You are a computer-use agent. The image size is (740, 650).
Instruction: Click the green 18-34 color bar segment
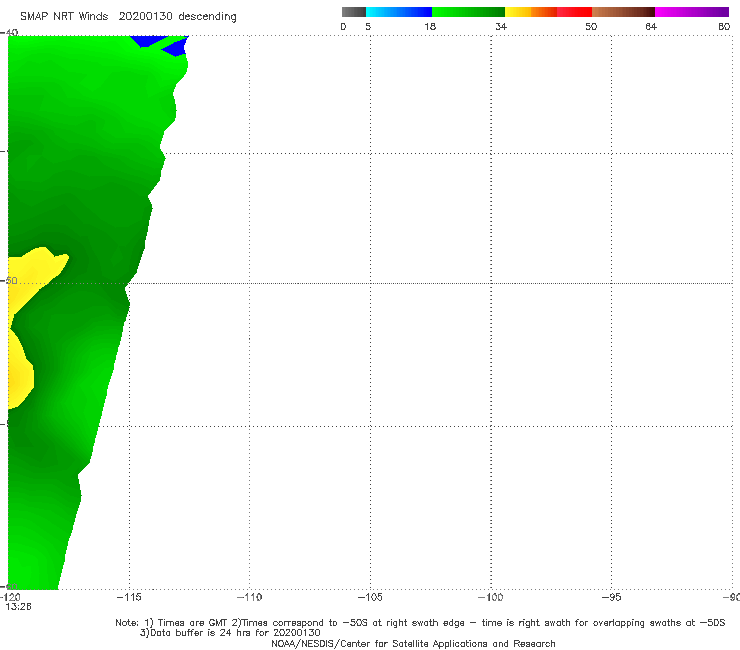pyautogui.click(x=468, y=12)
